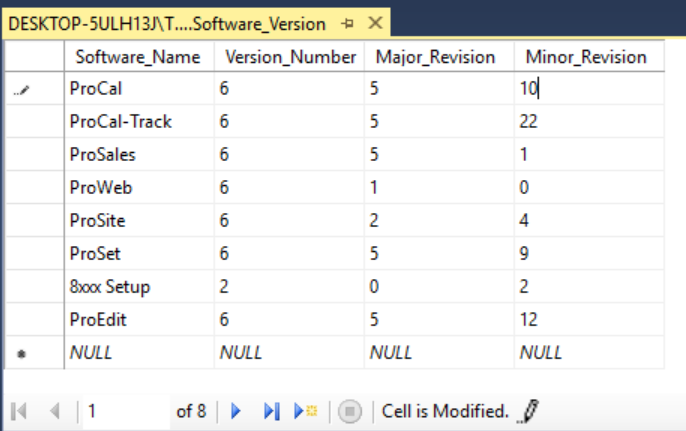Click the ProCal-Track name cell

(x=139, y=121)
